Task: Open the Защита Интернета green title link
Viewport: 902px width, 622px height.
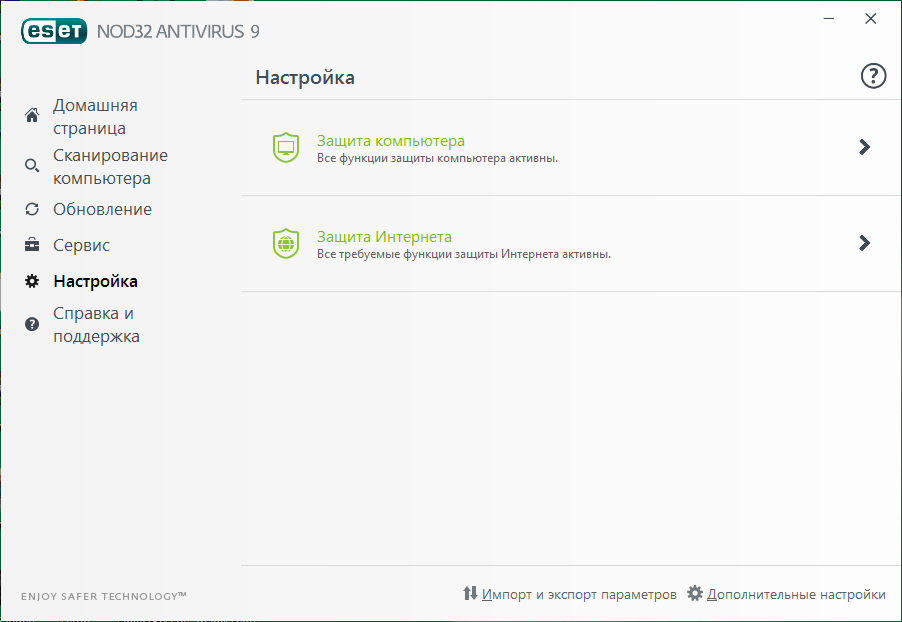Action: coord(384,237)
